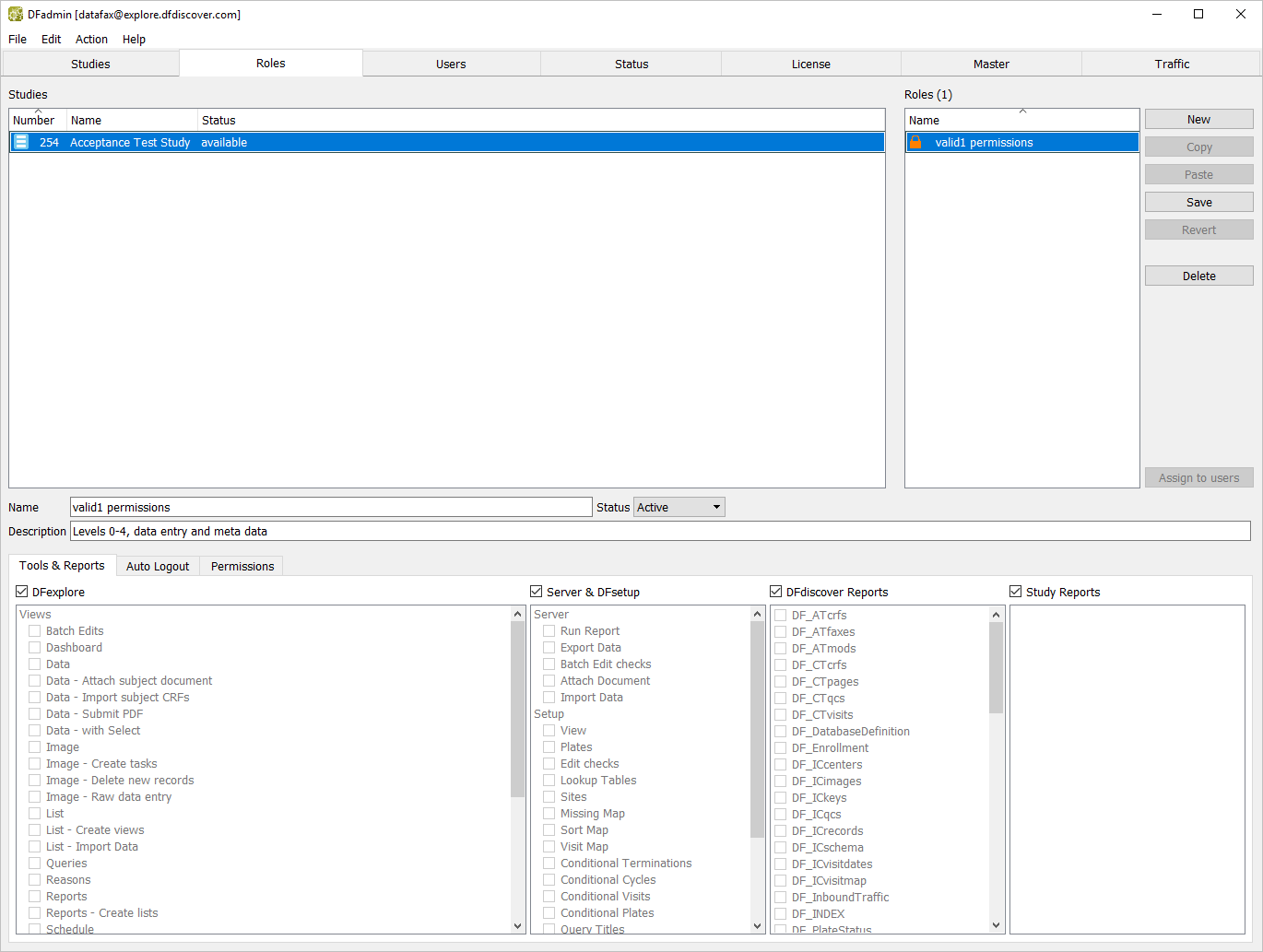
Task: Open the Action menu
Action: point(91,39)
